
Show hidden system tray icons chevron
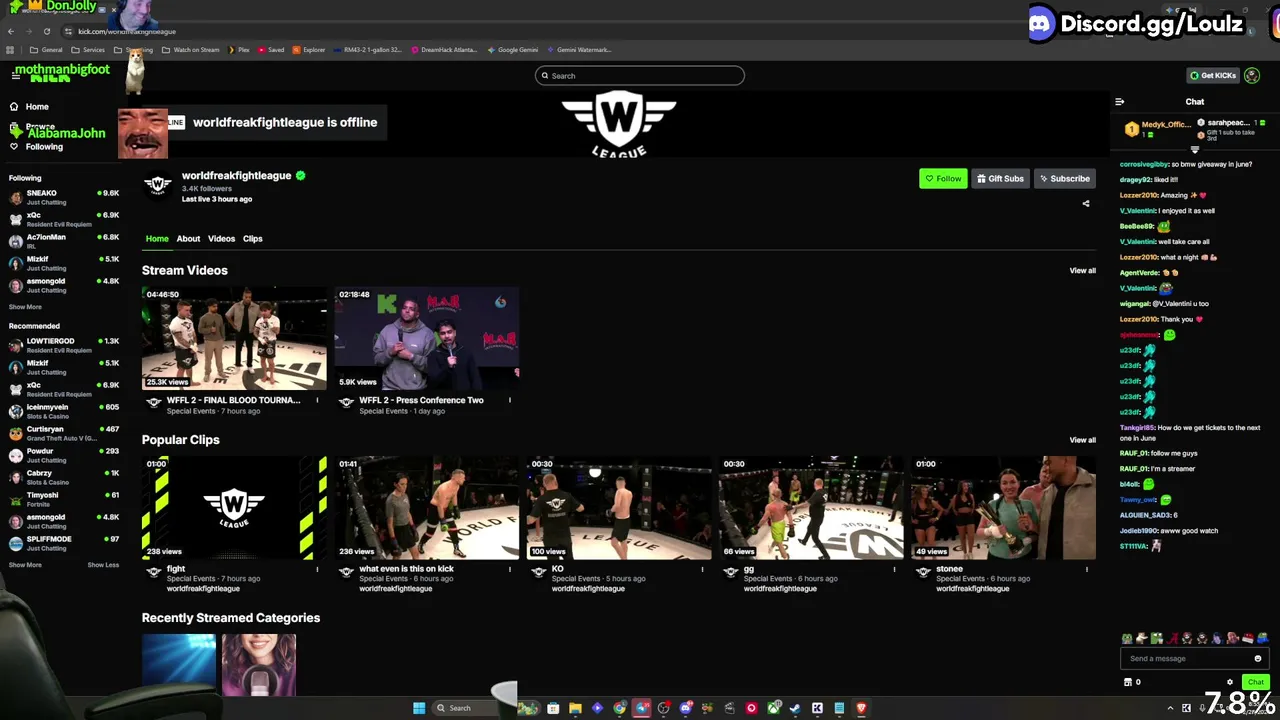1171,708
